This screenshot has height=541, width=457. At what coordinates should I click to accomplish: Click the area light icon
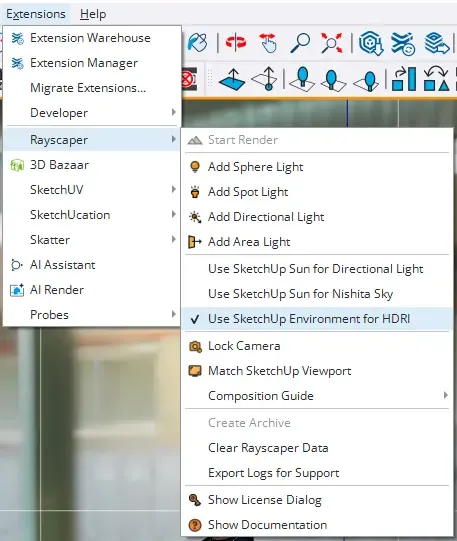click(195, 242)
